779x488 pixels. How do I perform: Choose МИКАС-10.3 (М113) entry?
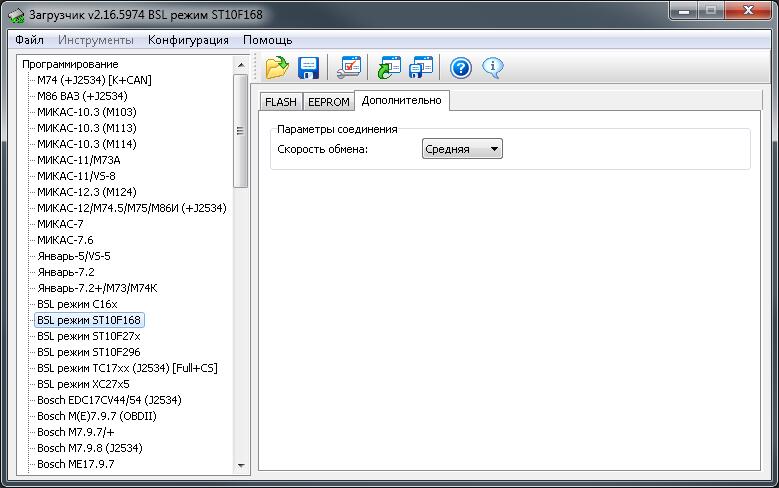(x=86, y=128)
